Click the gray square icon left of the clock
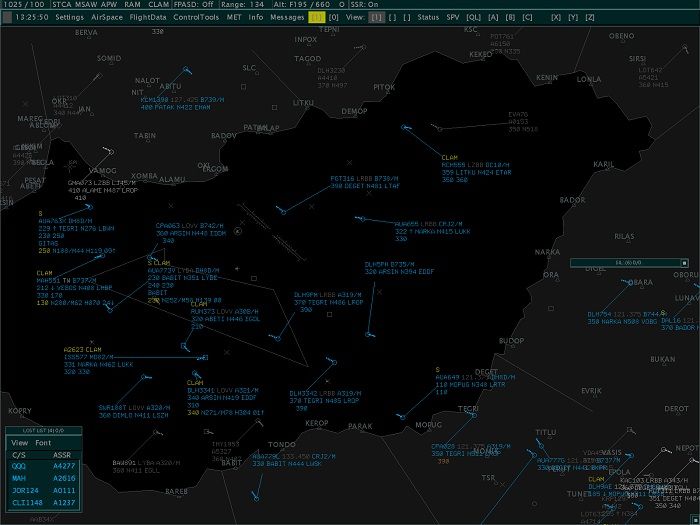700x525 pixels. click(7, 17)
